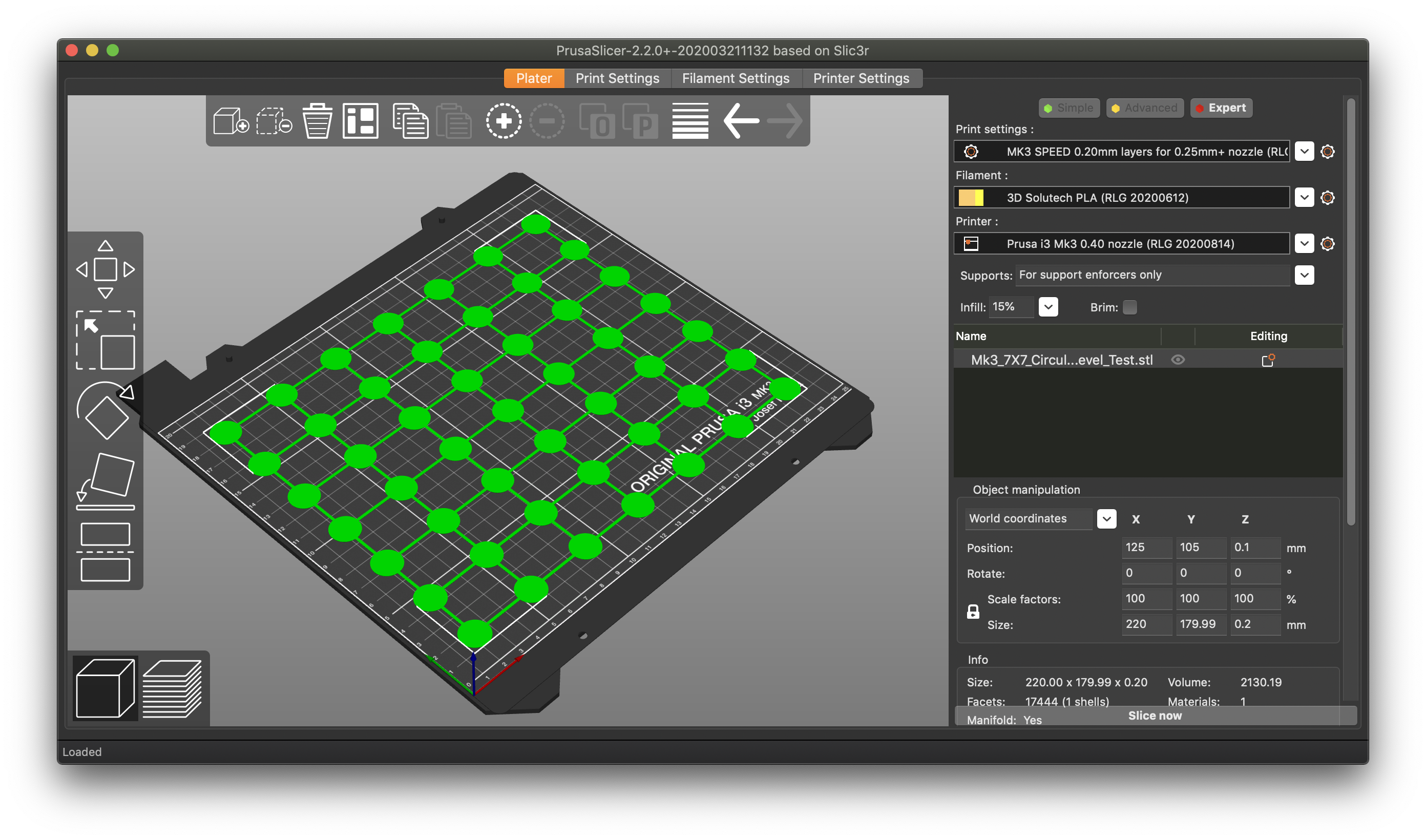The image size is (1426, 840).
Task: Click the Split to parts icon
Action: pyautogui.click(x=640, y=120)
